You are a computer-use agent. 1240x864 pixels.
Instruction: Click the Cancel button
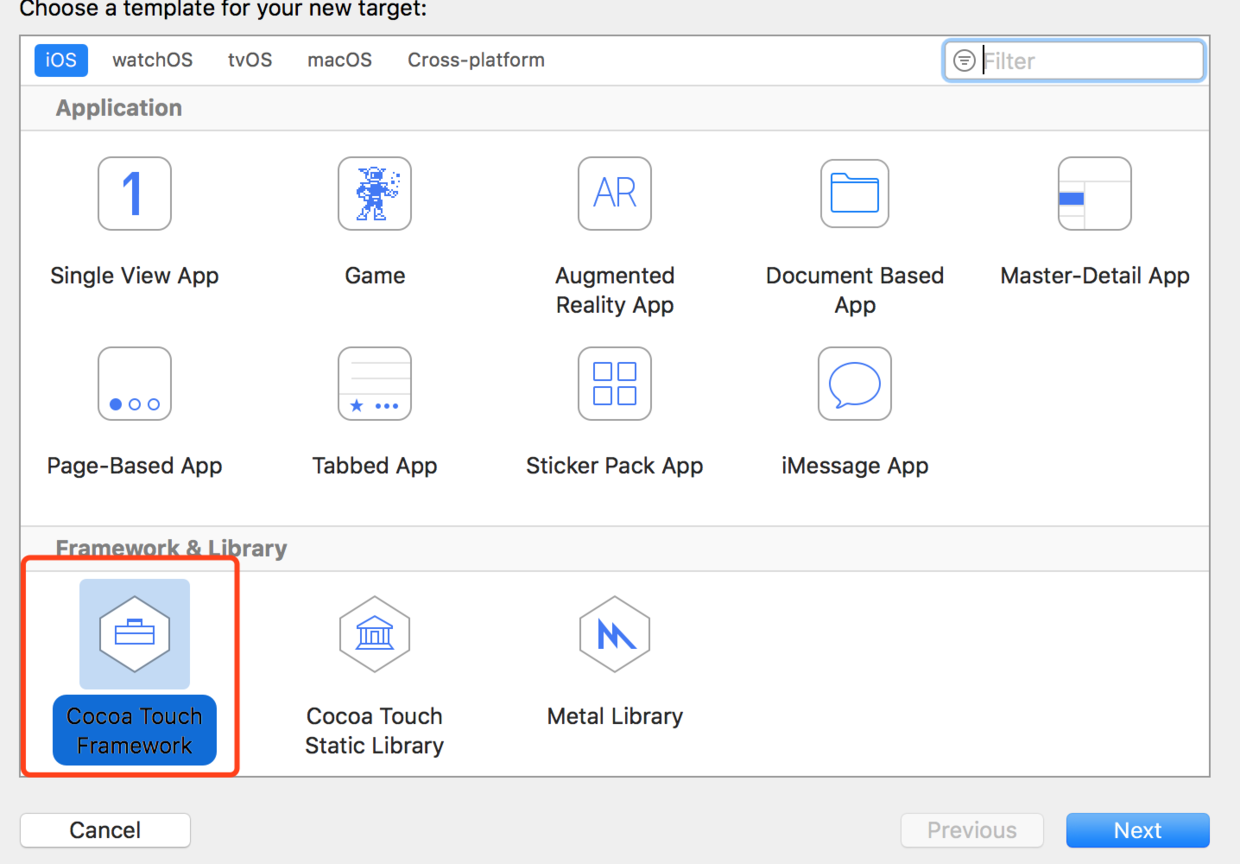click(x=105, y=830)
